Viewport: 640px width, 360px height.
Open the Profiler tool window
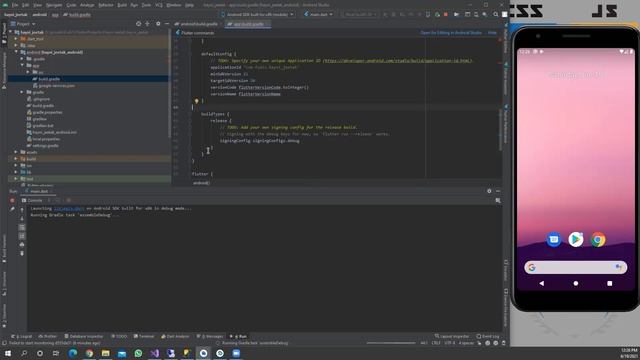[x=47, y=336]
